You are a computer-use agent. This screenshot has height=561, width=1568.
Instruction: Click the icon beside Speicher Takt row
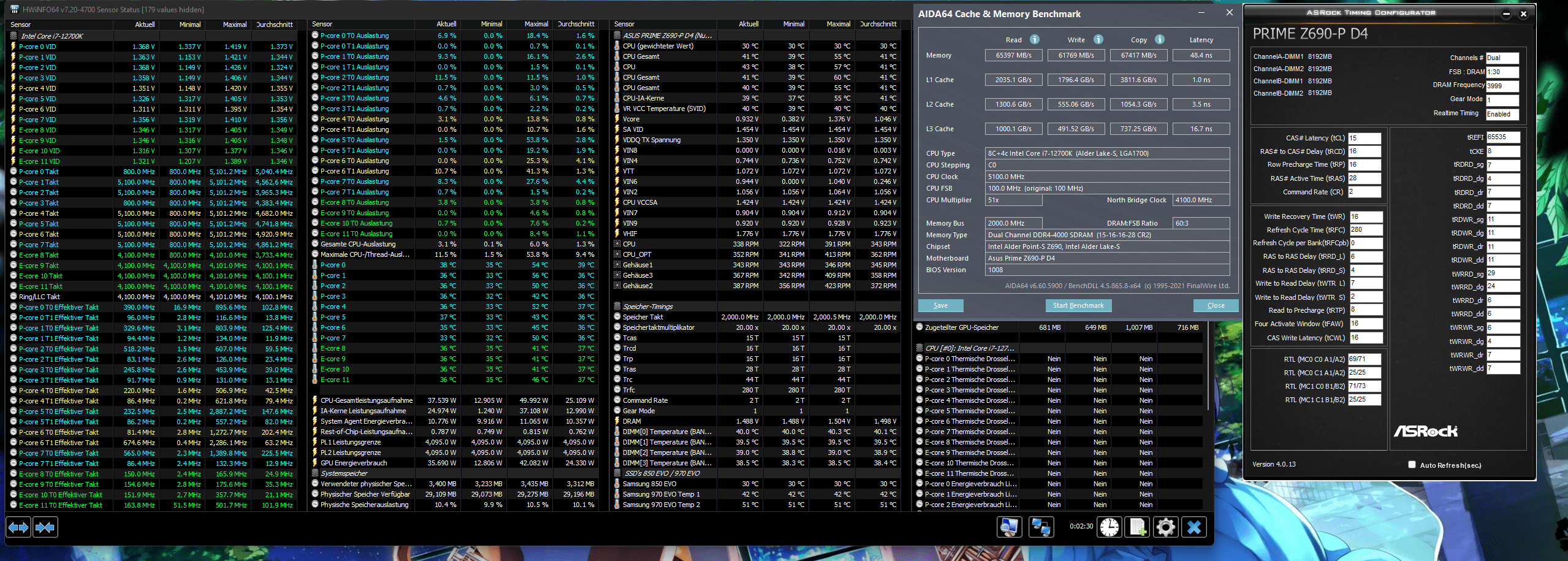pos(617,317)
